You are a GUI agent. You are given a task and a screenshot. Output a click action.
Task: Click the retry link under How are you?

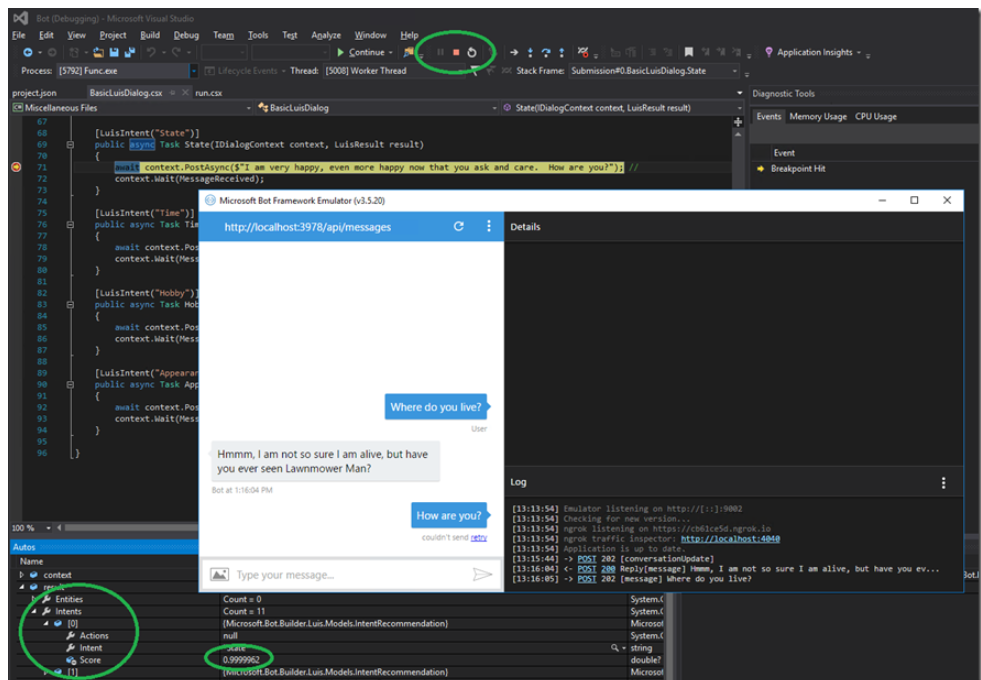pos(479,537)
